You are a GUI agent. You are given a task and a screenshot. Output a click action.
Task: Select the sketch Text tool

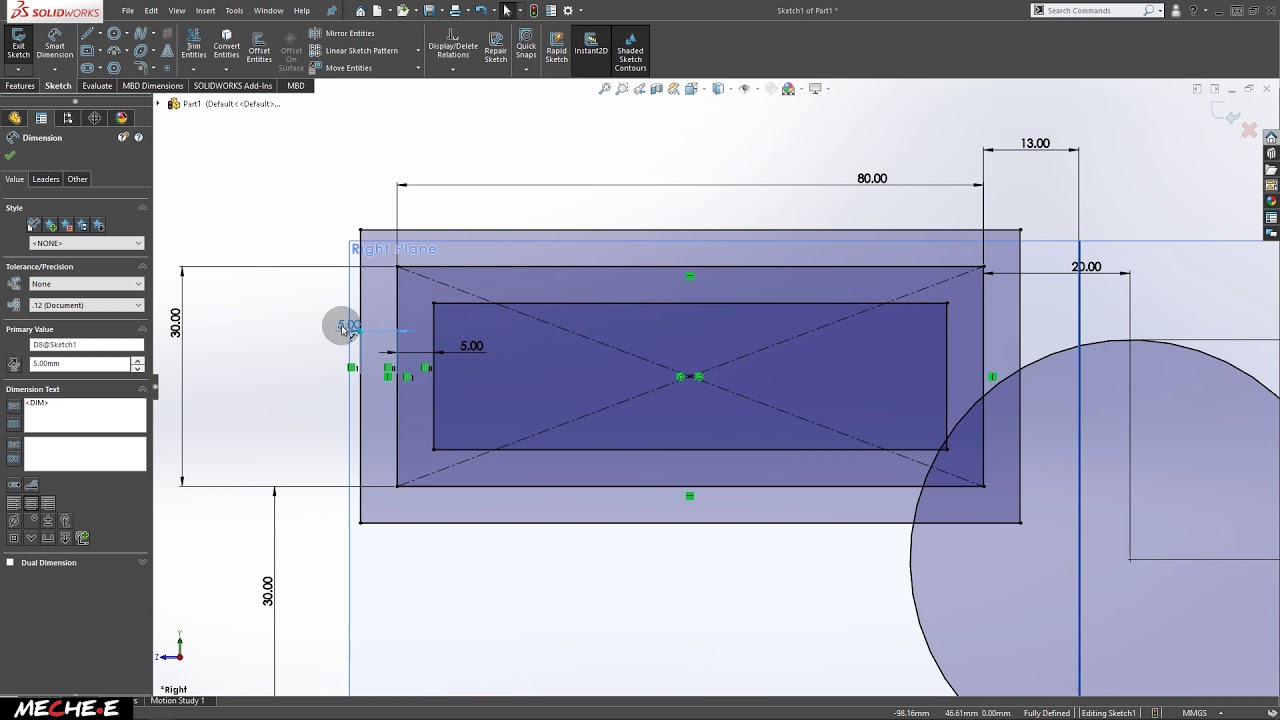[x=166, y=51]
